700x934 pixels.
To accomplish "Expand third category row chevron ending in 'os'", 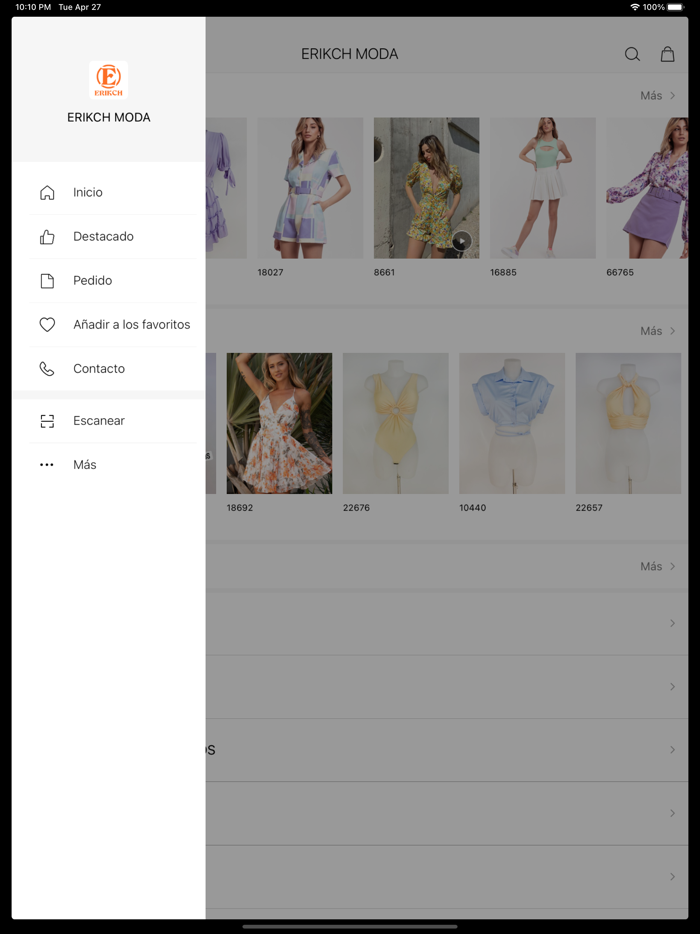I will (673, 749).
